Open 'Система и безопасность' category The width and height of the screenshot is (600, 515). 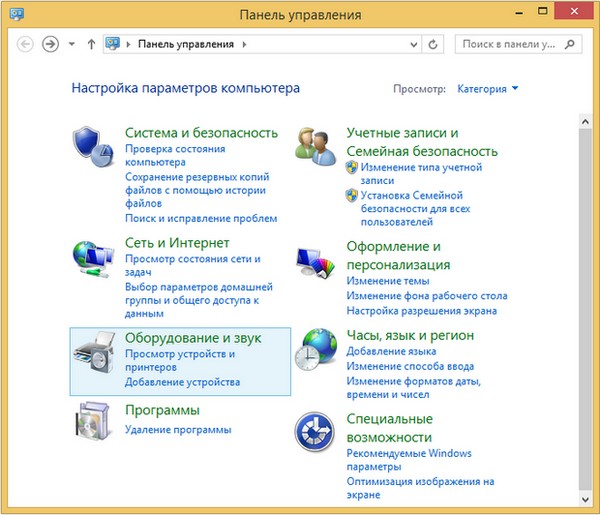pos(201,133)
